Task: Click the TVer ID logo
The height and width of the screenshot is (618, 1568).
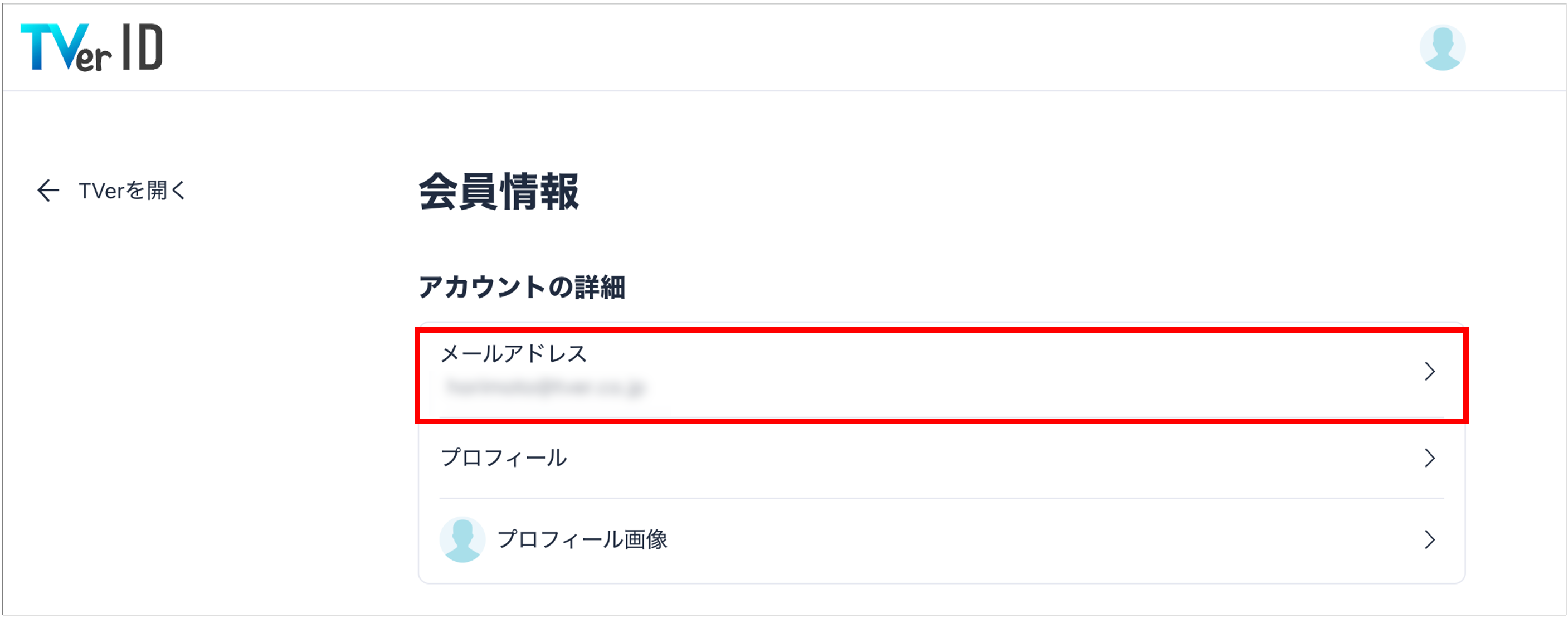Action: click(x=92, y=47)
